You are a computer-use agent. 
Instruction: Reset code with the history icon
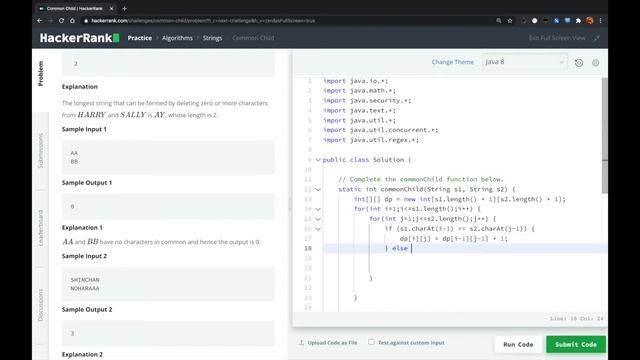click(x=579, y=63)
